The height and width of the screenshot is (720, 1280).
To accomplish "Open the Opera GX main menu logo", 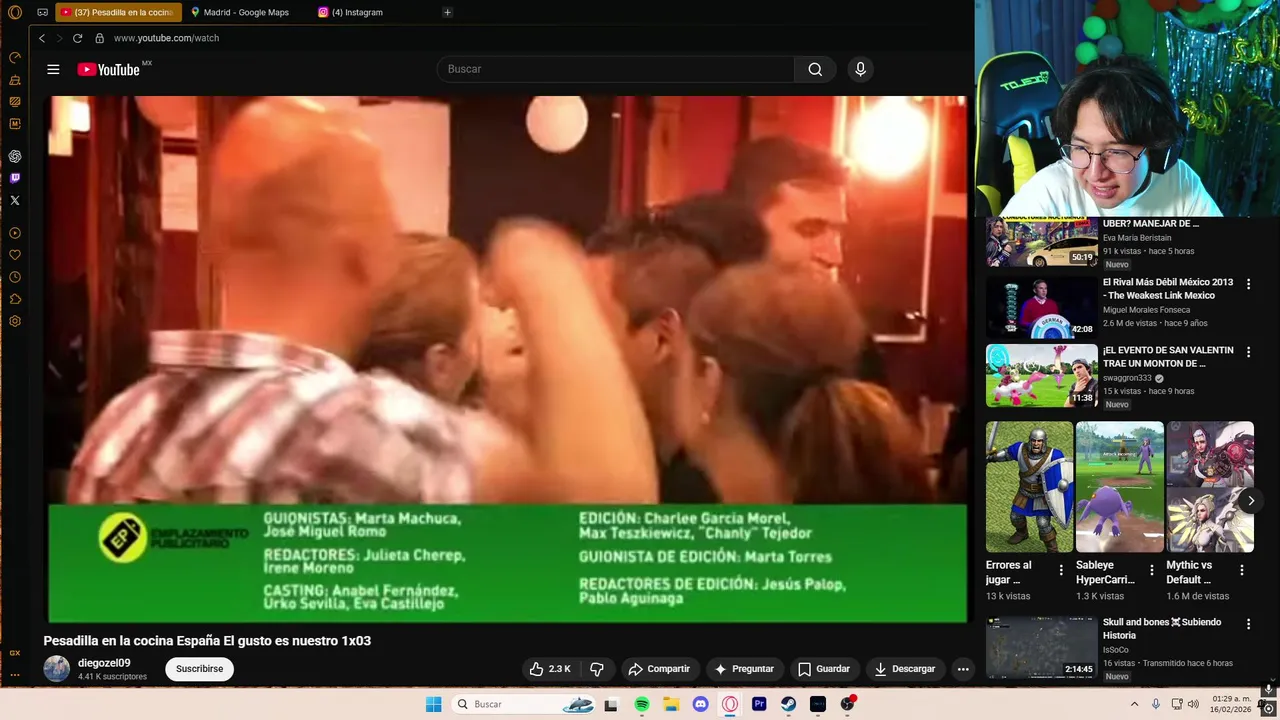I will coord(15,12).
